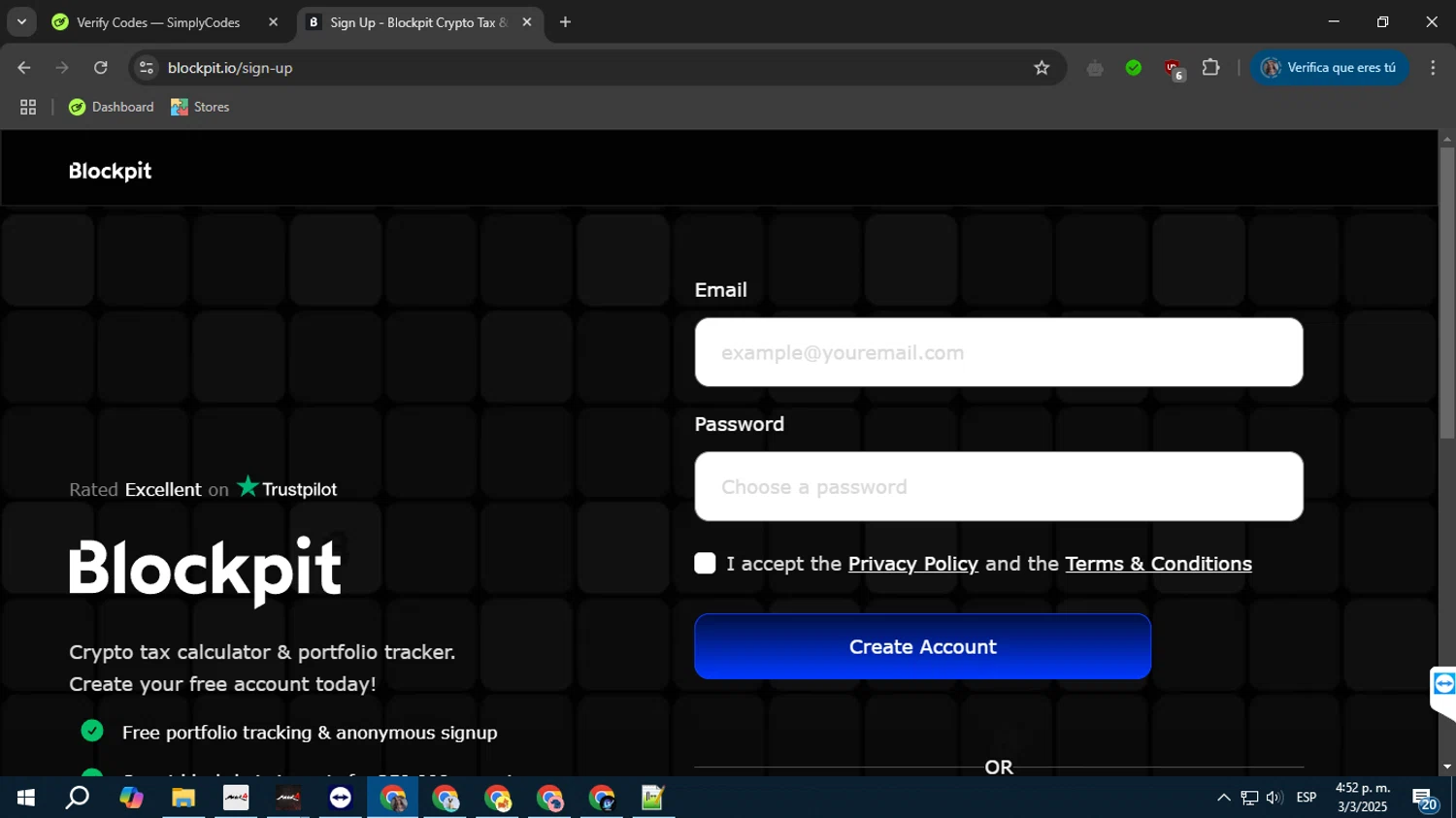Open the tab search dropdown arrow

tap(21, 21)
